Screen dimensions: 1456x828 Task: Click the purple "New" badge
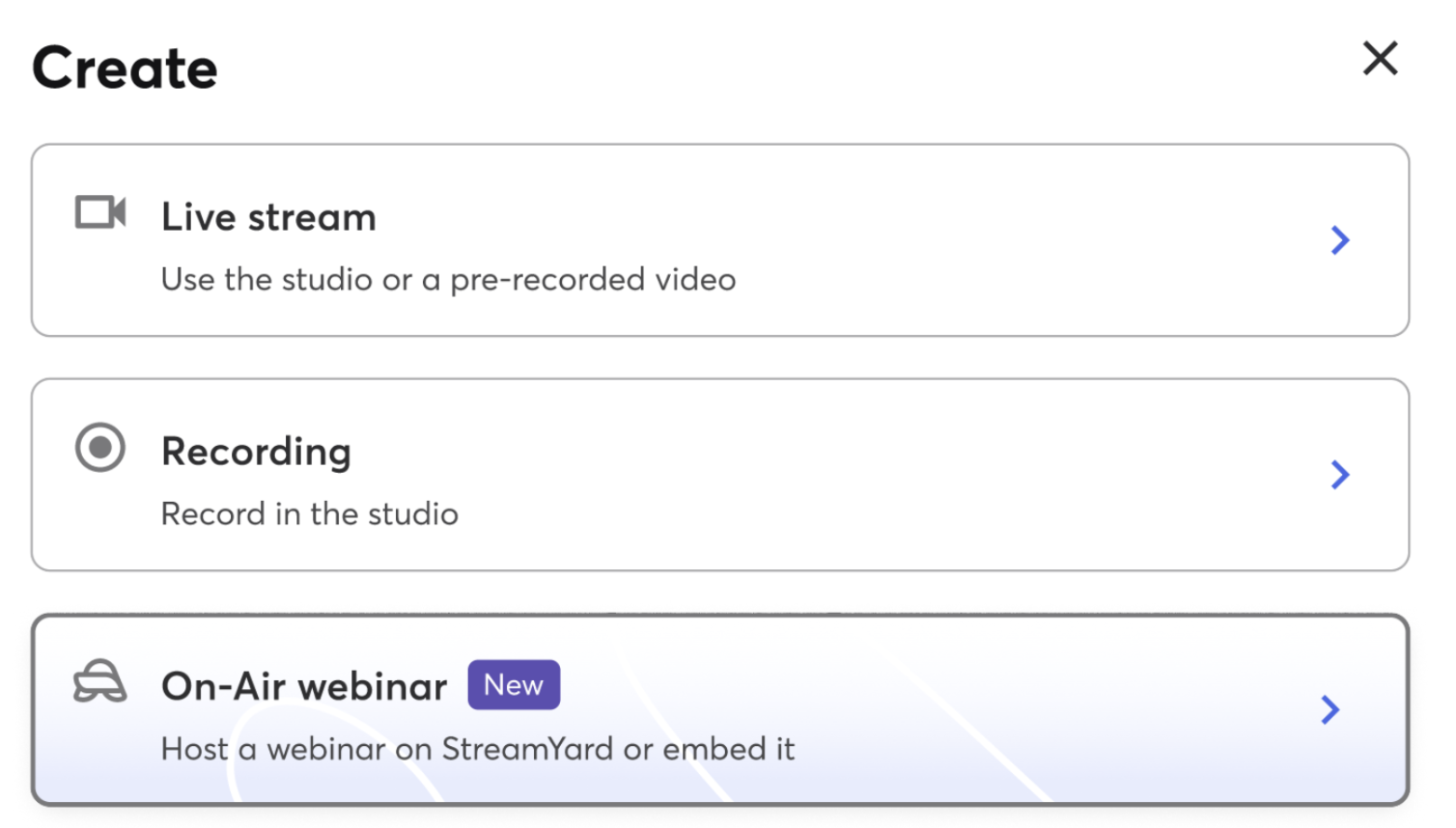(514, 685)
